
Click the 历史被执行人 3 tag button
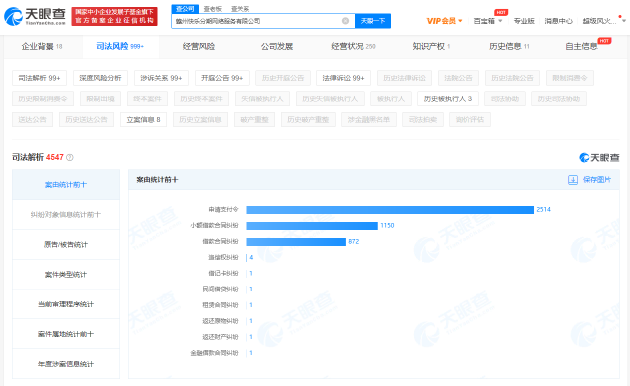coord(448,99)
